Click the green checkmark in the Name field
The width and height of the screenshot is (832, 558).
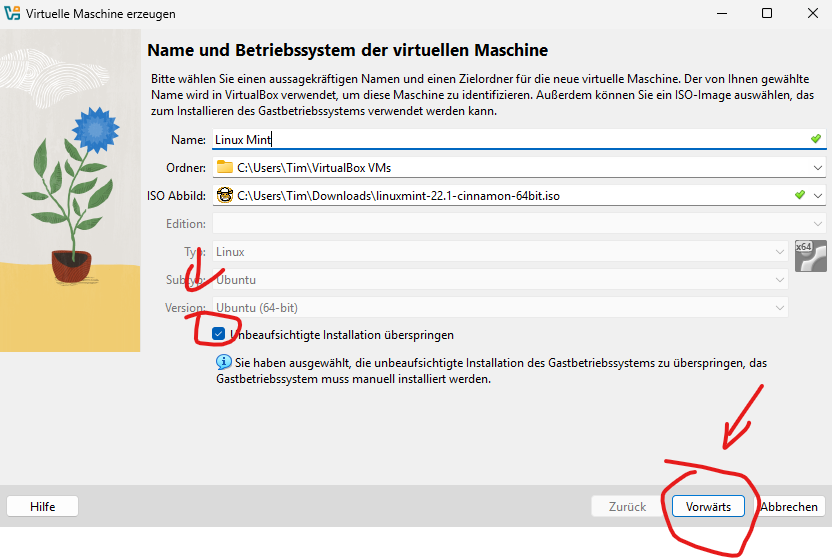pos(816,139)
